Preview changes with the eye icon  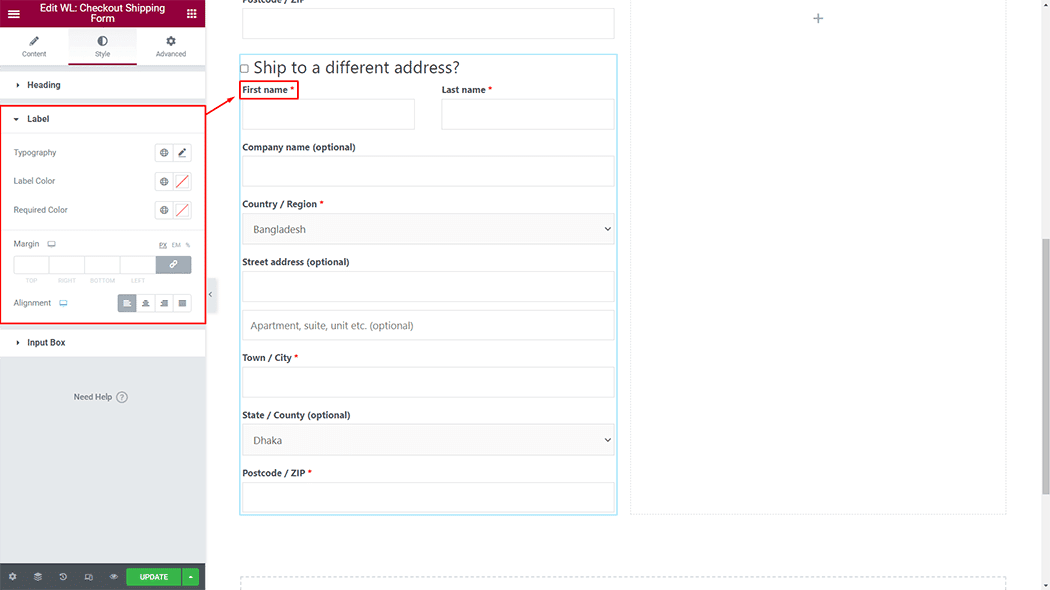(x=114, y=577)
